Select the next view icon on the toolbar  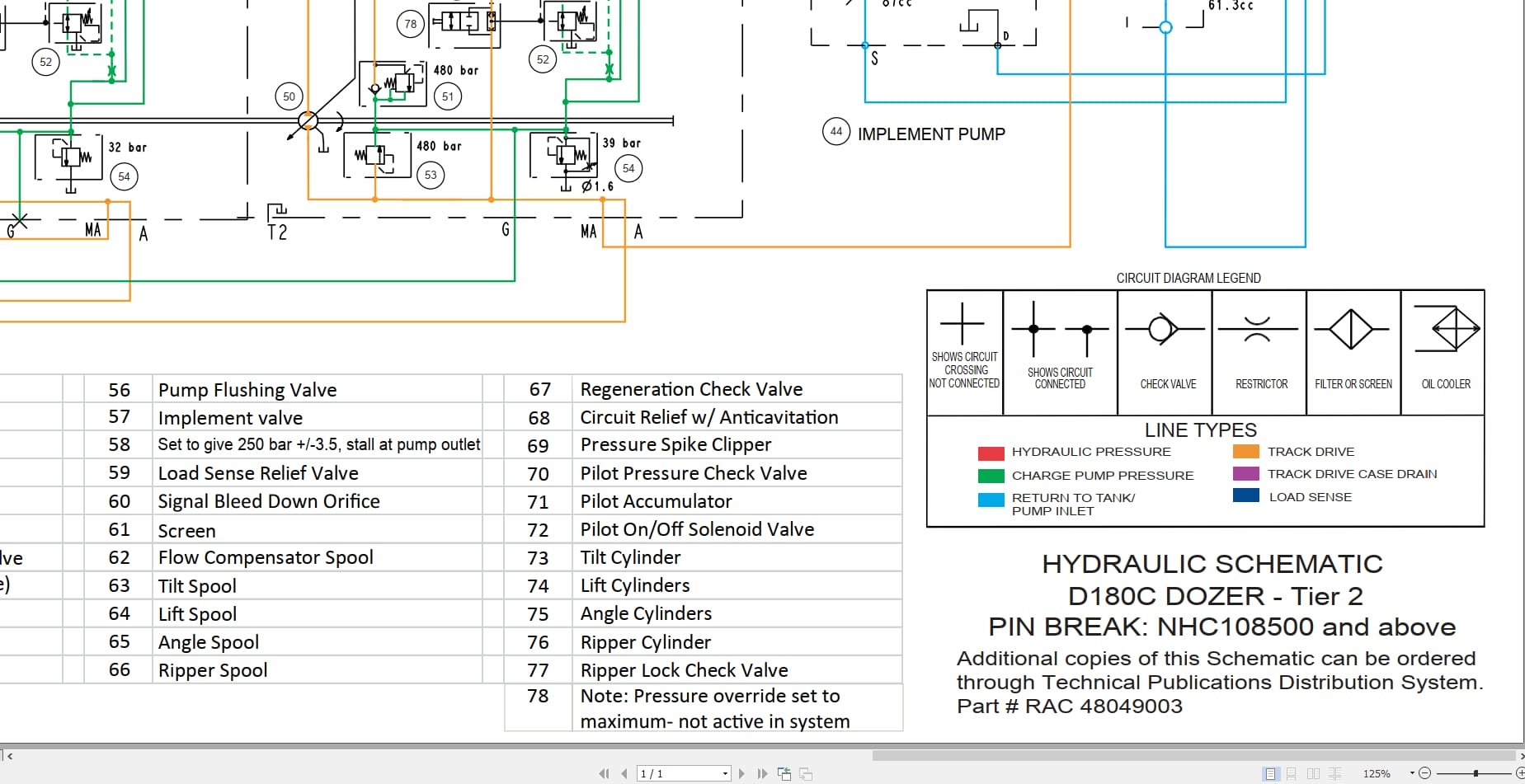click(x=804, y=773)
